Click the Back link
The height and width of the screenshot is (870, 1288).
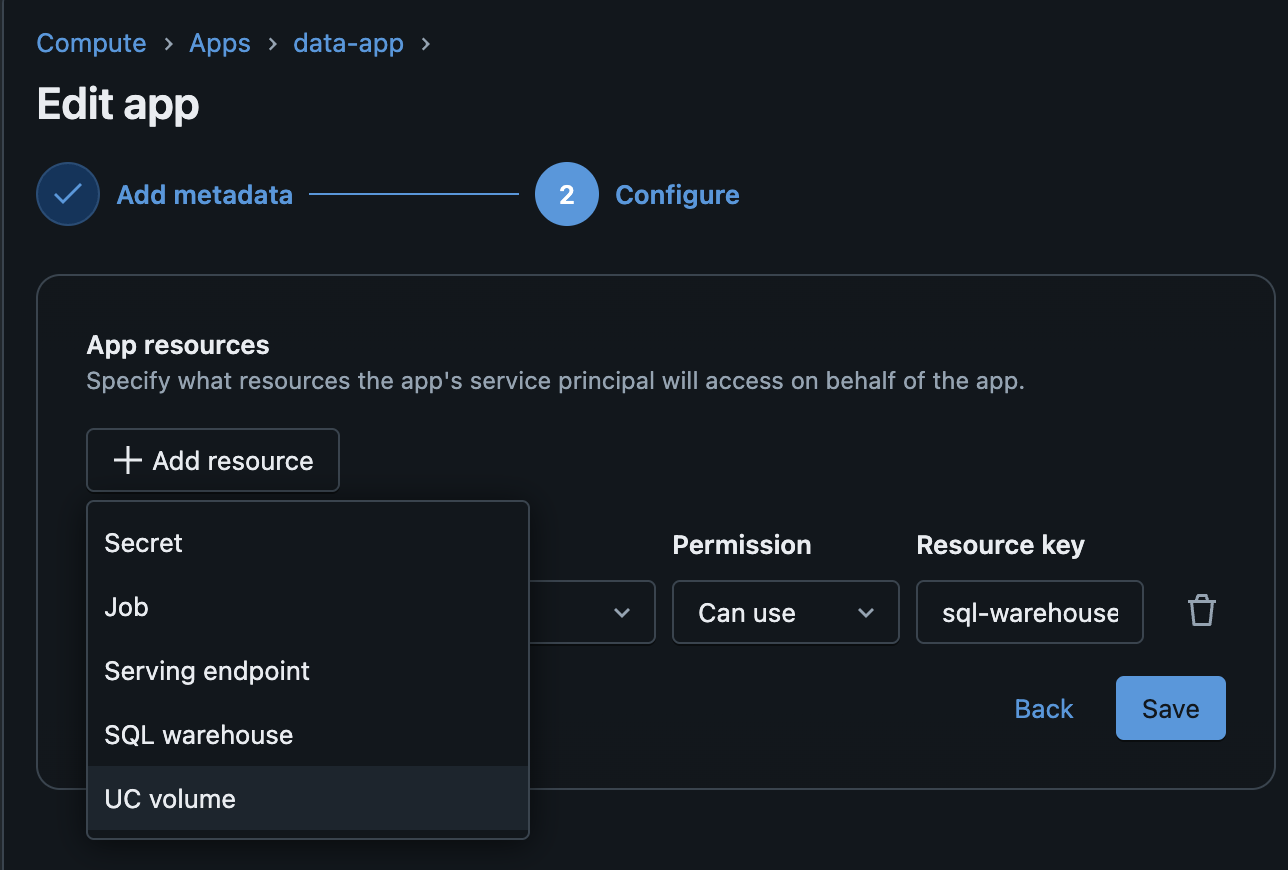coord(1043,708)
